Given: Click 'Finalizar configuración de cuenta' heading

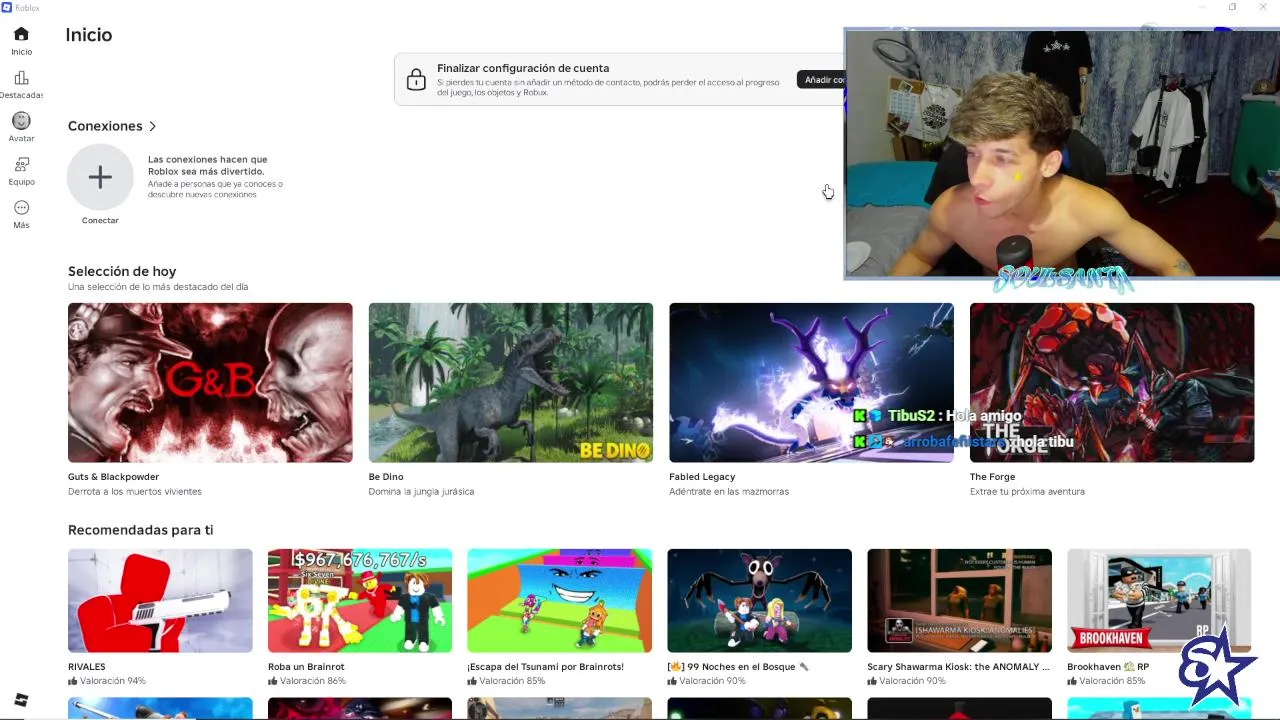Looking at the screenshot, I should (523, 68).
